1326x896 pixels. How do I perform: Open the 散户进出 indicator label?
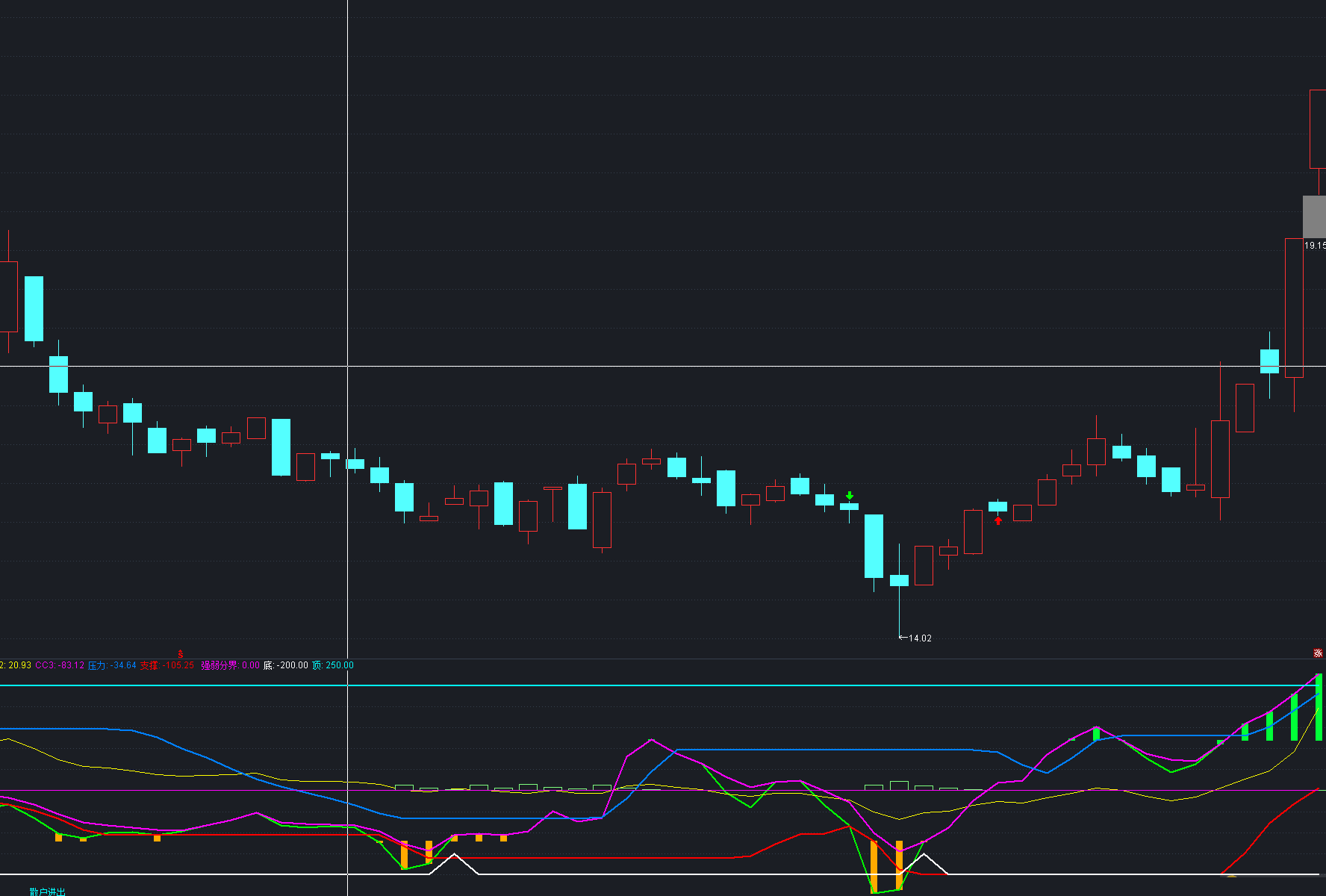point(47,892)
